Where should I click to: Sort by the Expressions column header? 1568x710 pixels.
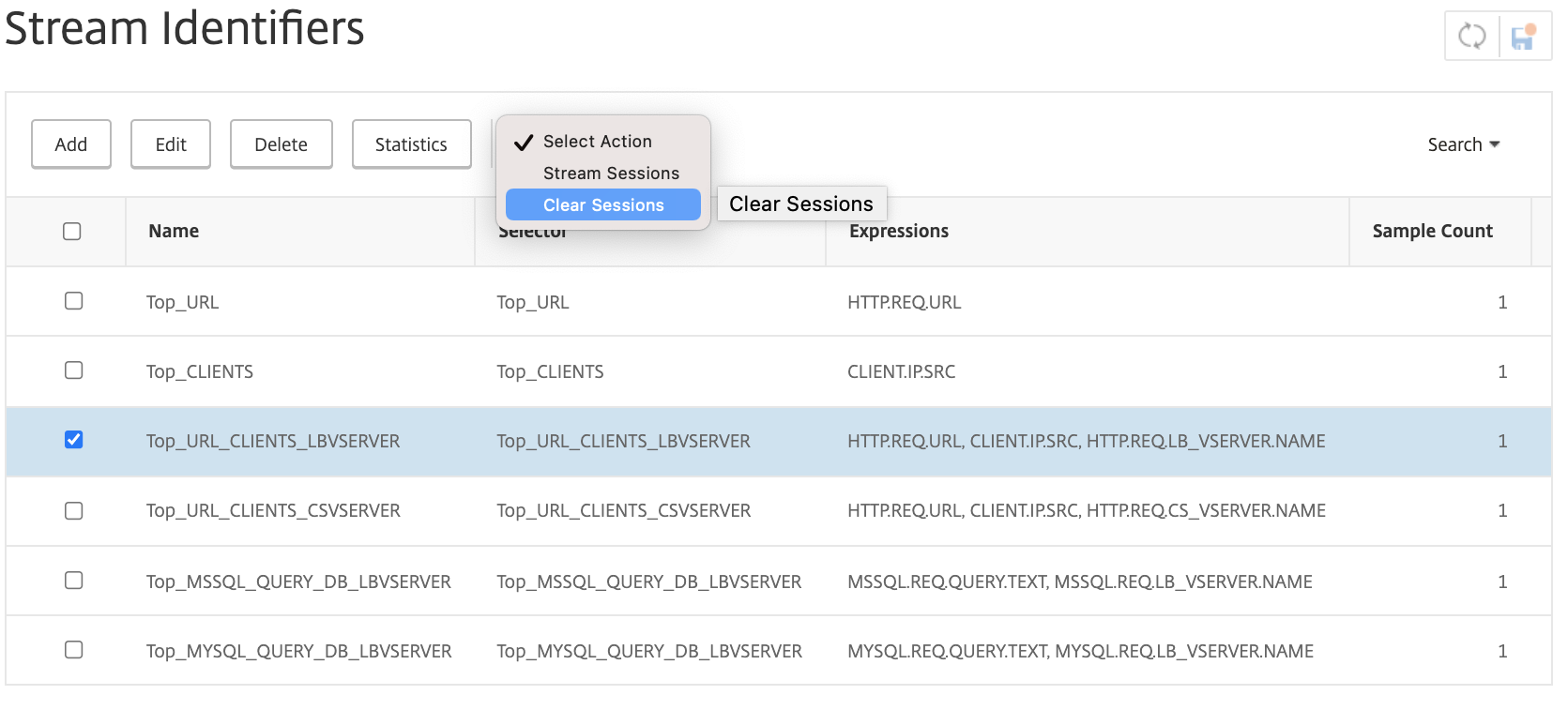(x=899, y=231)
